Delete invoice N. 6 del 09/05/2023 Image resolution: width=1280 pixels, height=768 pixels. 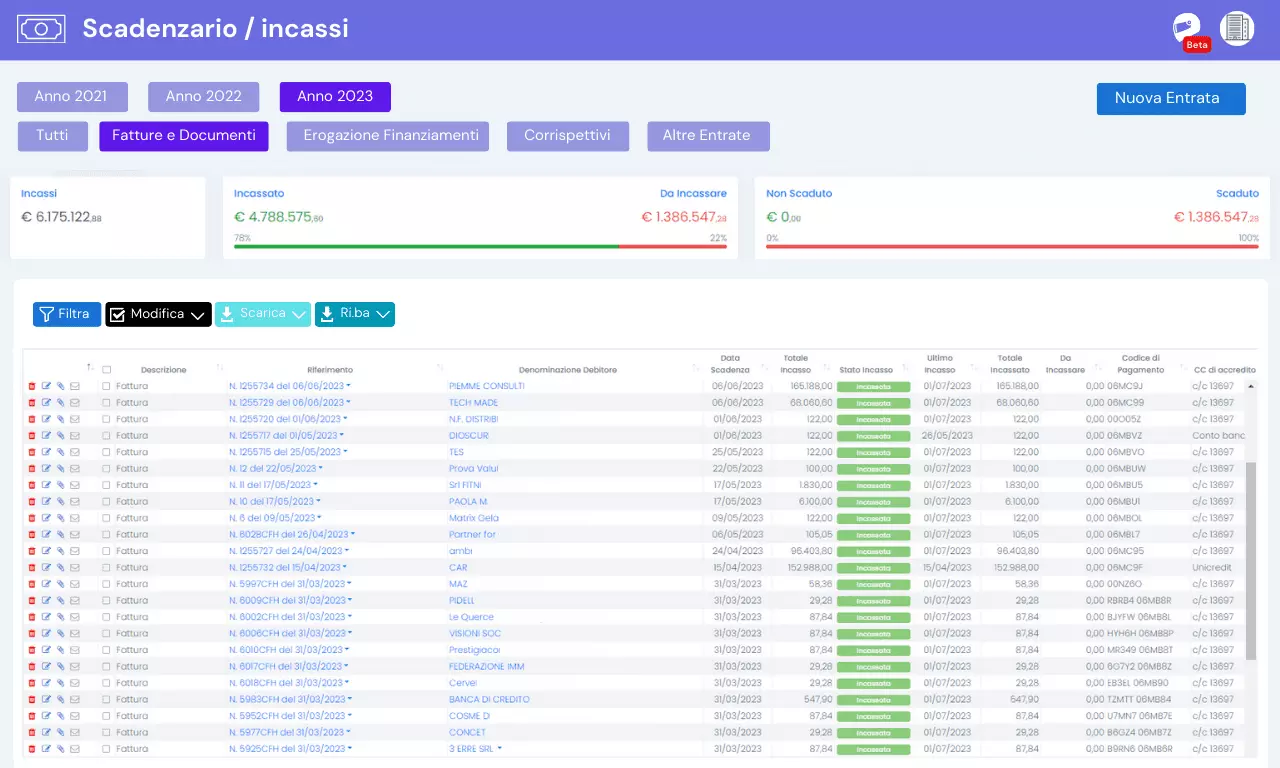pyautogui.click(x=31, y=518)
